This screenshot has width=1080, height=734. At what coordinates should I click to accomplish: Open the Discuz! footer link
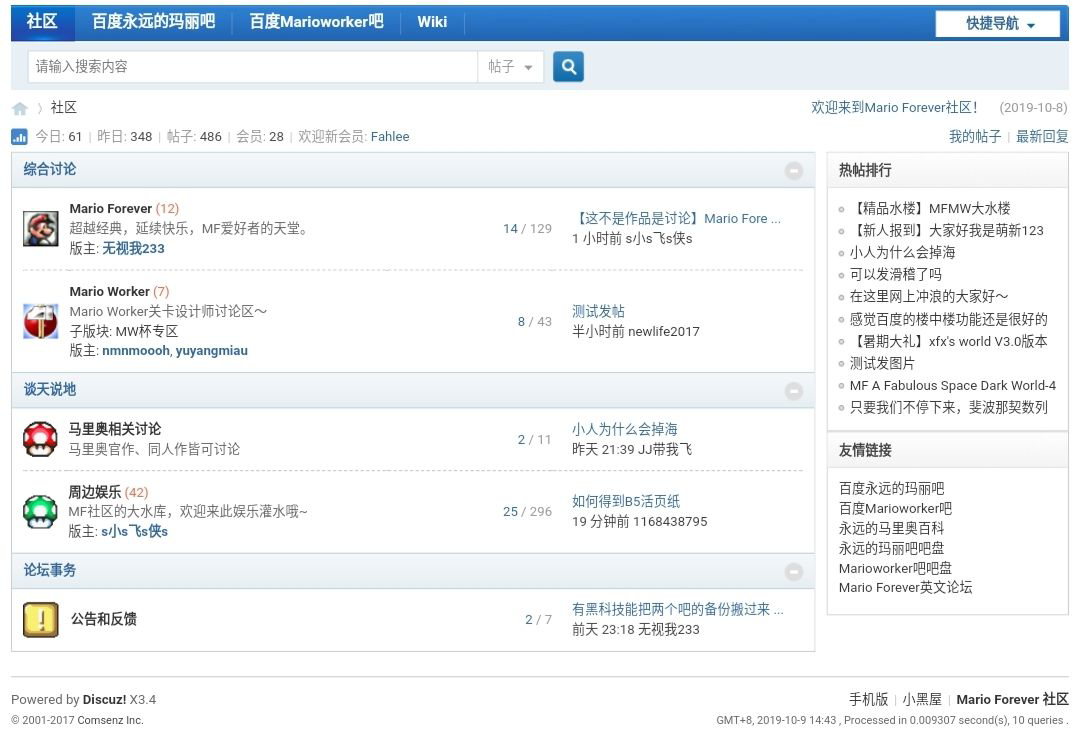point(105,700)
